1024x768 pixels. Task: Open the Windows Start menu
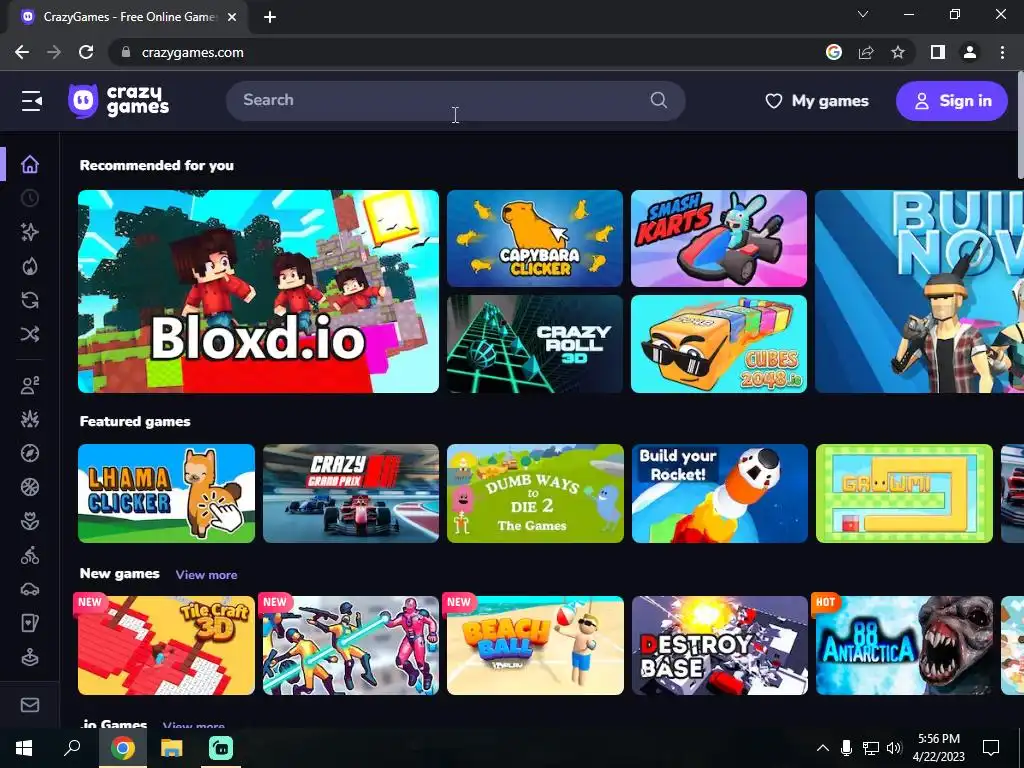click(x=24, y=748)
